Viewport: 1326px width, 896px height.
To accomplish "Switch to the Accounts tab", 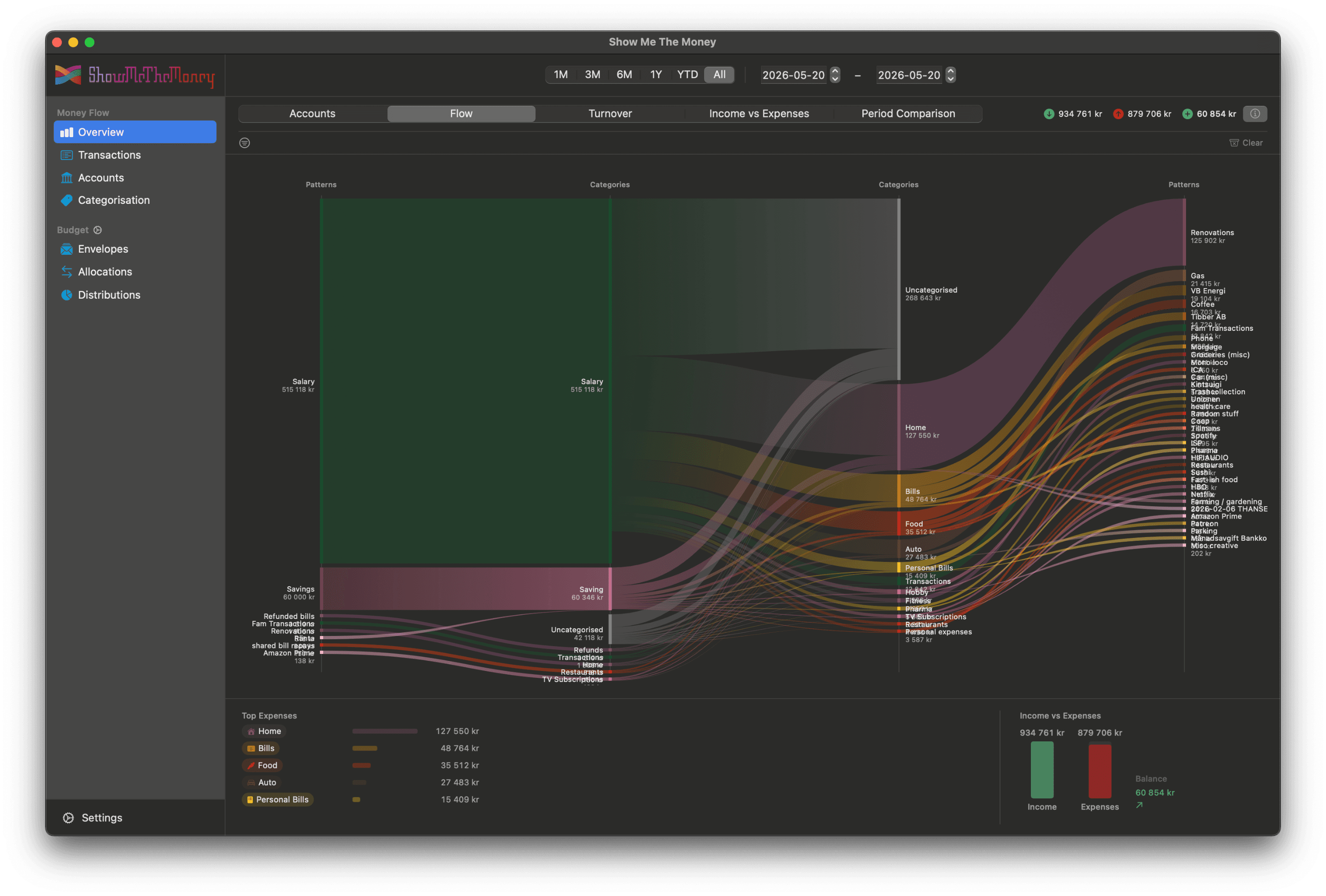I will pos(312,114).
